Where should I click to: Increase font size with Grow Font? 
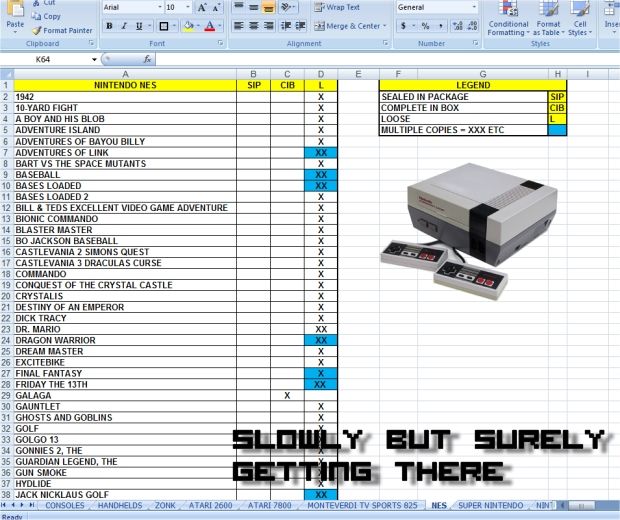coord(202,7)
